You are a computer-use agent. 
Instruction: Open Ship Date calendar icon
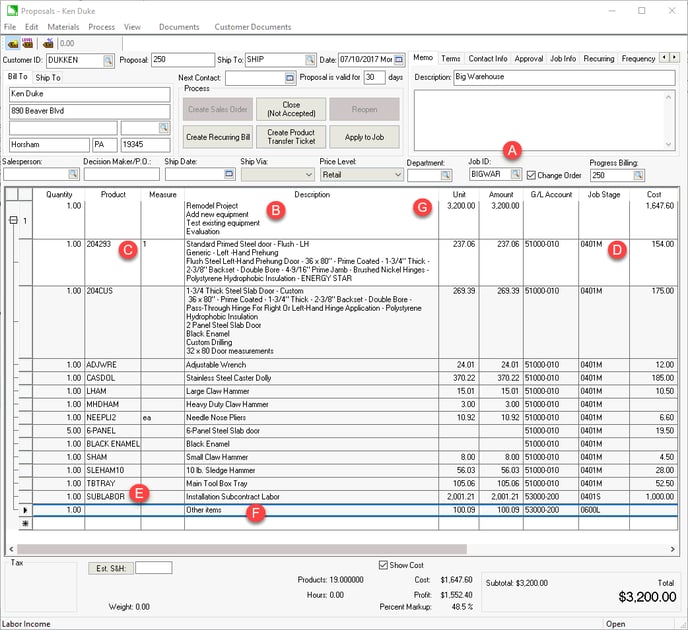[229, 174]
